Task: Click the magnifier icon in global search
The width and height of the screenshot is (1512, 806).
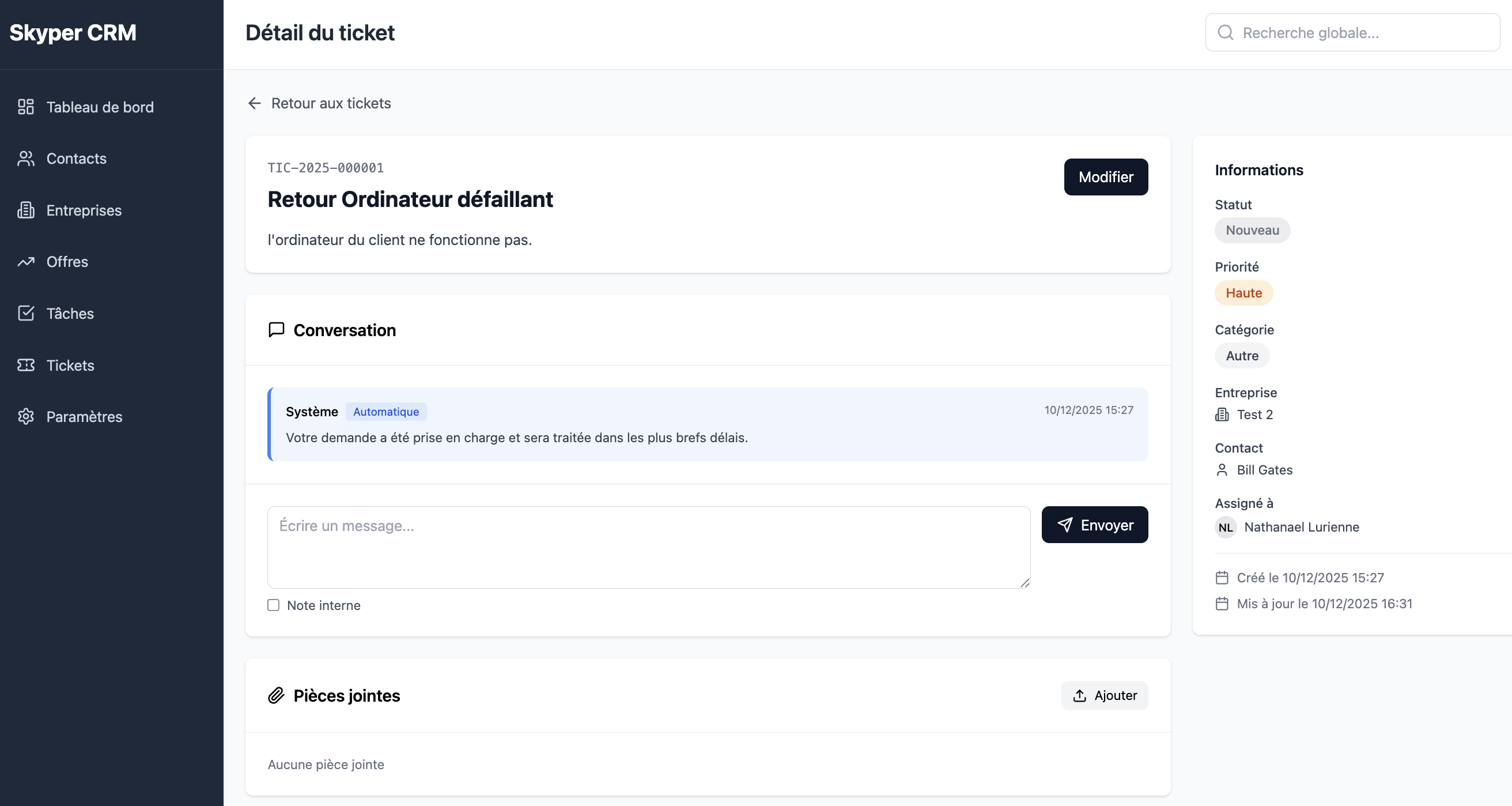Action: coord(1225,33)
